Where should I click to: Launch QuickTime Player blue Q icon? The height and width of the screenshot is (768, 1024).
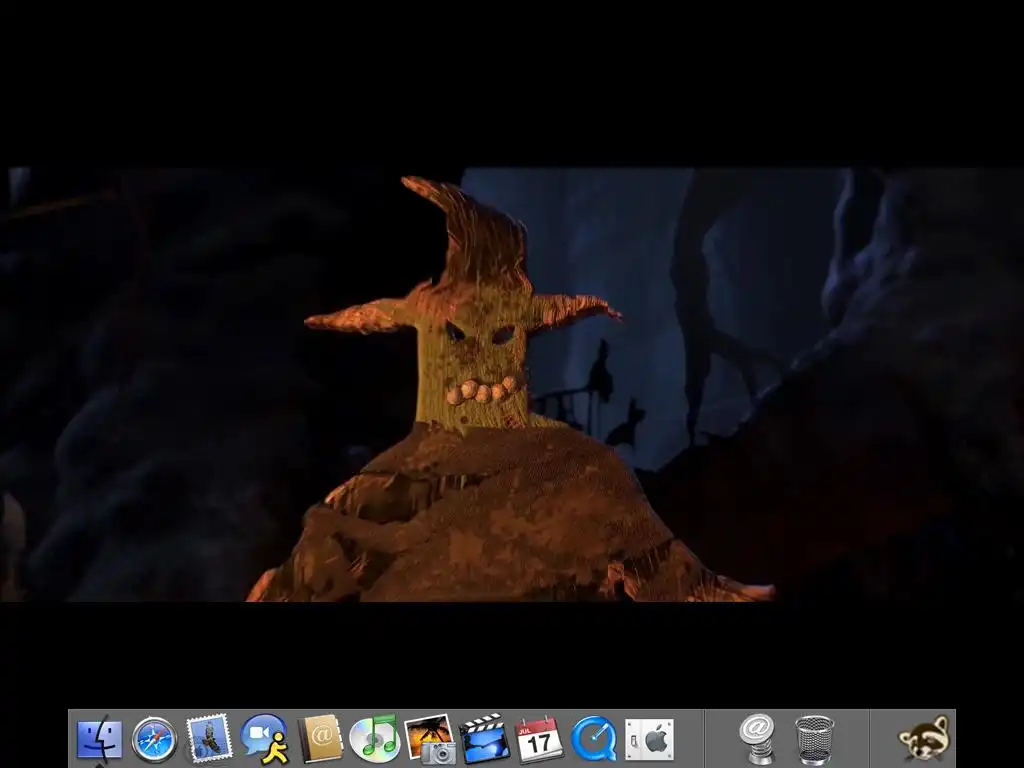point(594,739)
